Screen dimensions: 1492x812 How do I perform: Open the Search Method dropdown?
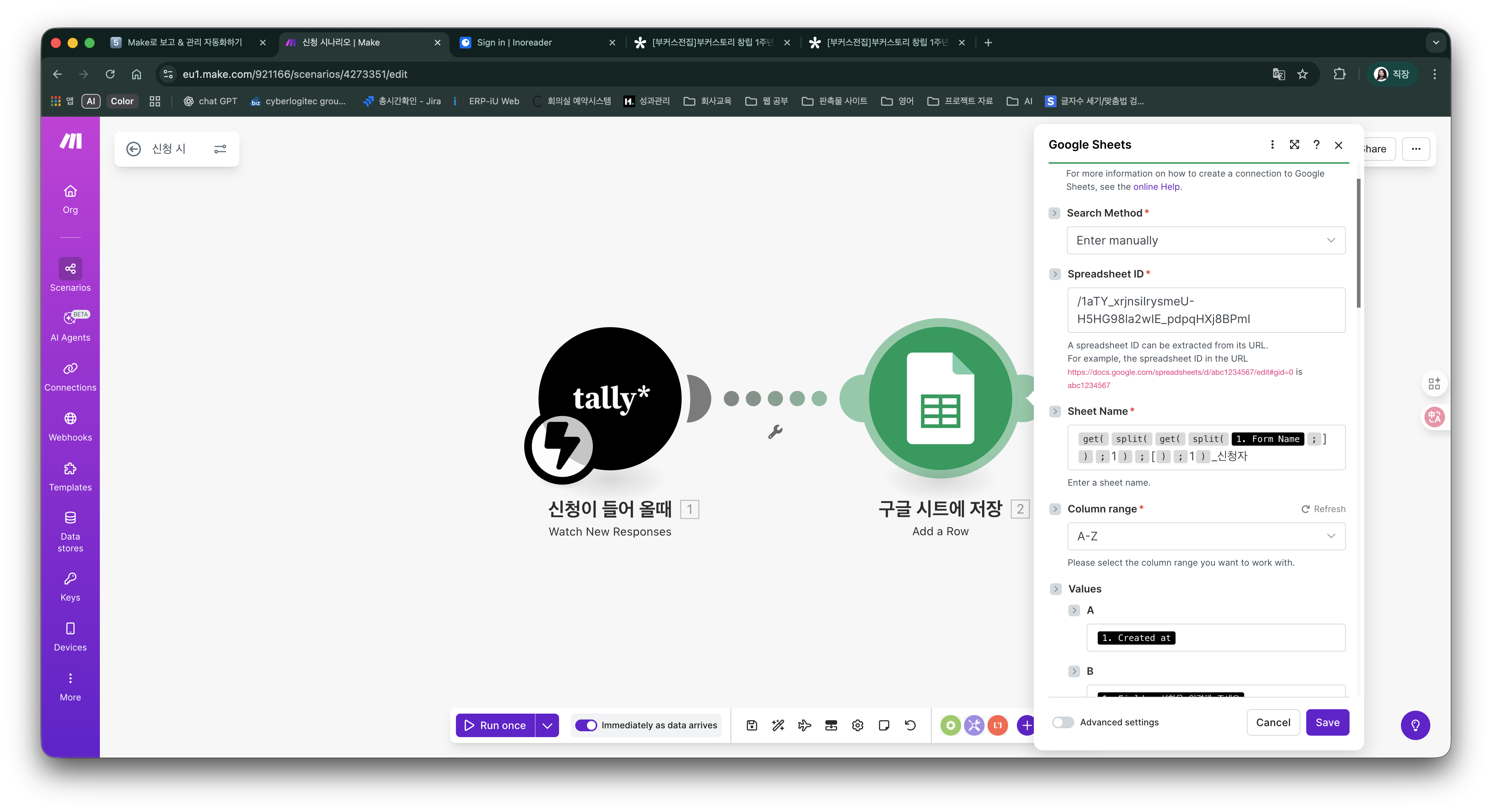pyautogui.click(x=1205, y=240)
